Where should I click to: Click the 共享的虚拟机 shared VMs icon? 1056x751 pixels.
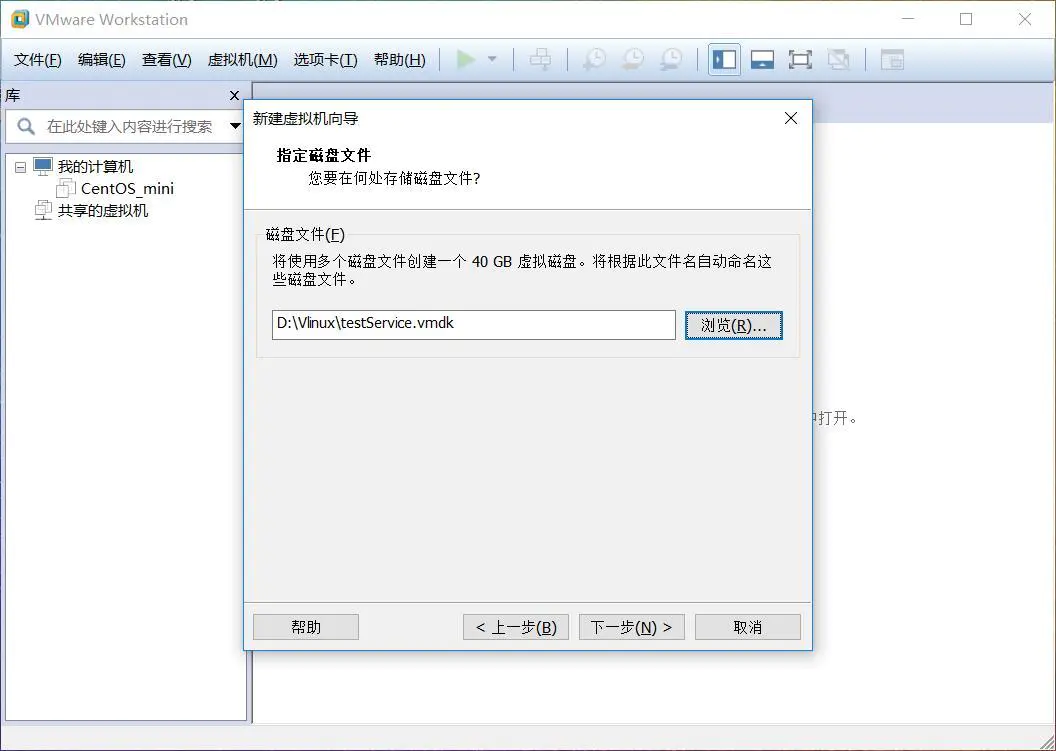[43, 210]
